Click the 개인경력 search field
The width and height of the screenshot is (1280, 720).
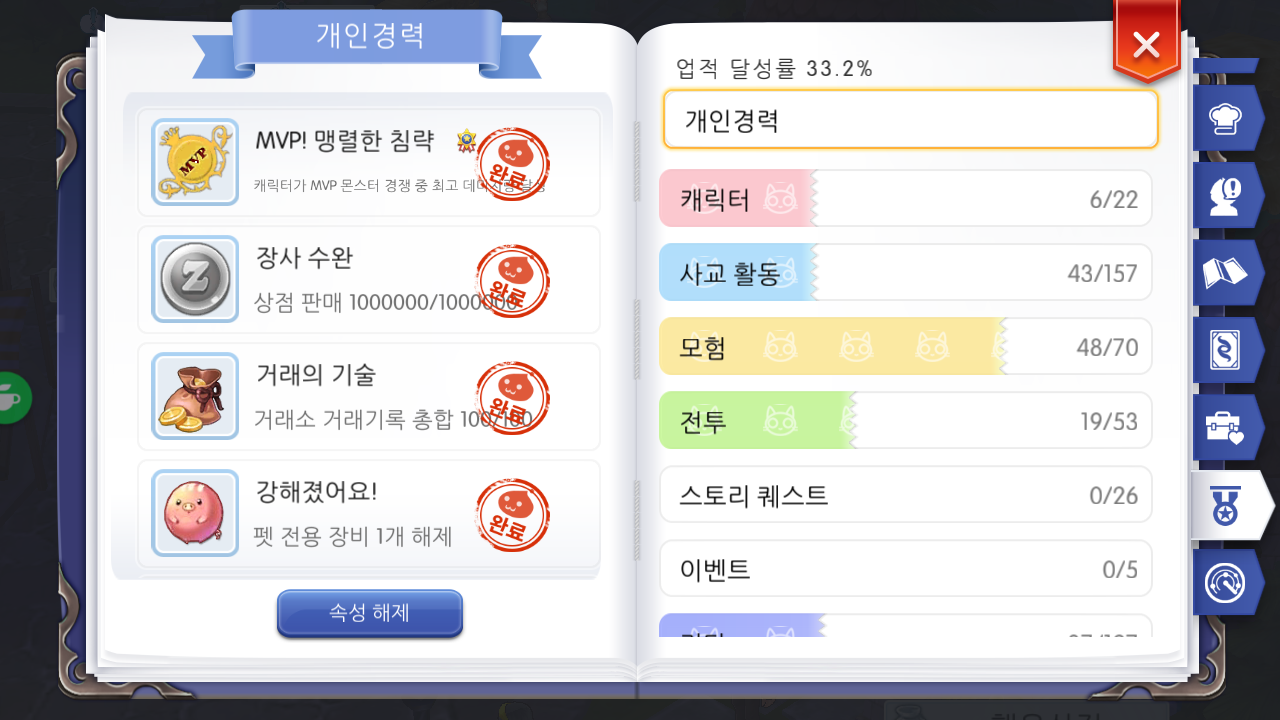pos(911,119)
